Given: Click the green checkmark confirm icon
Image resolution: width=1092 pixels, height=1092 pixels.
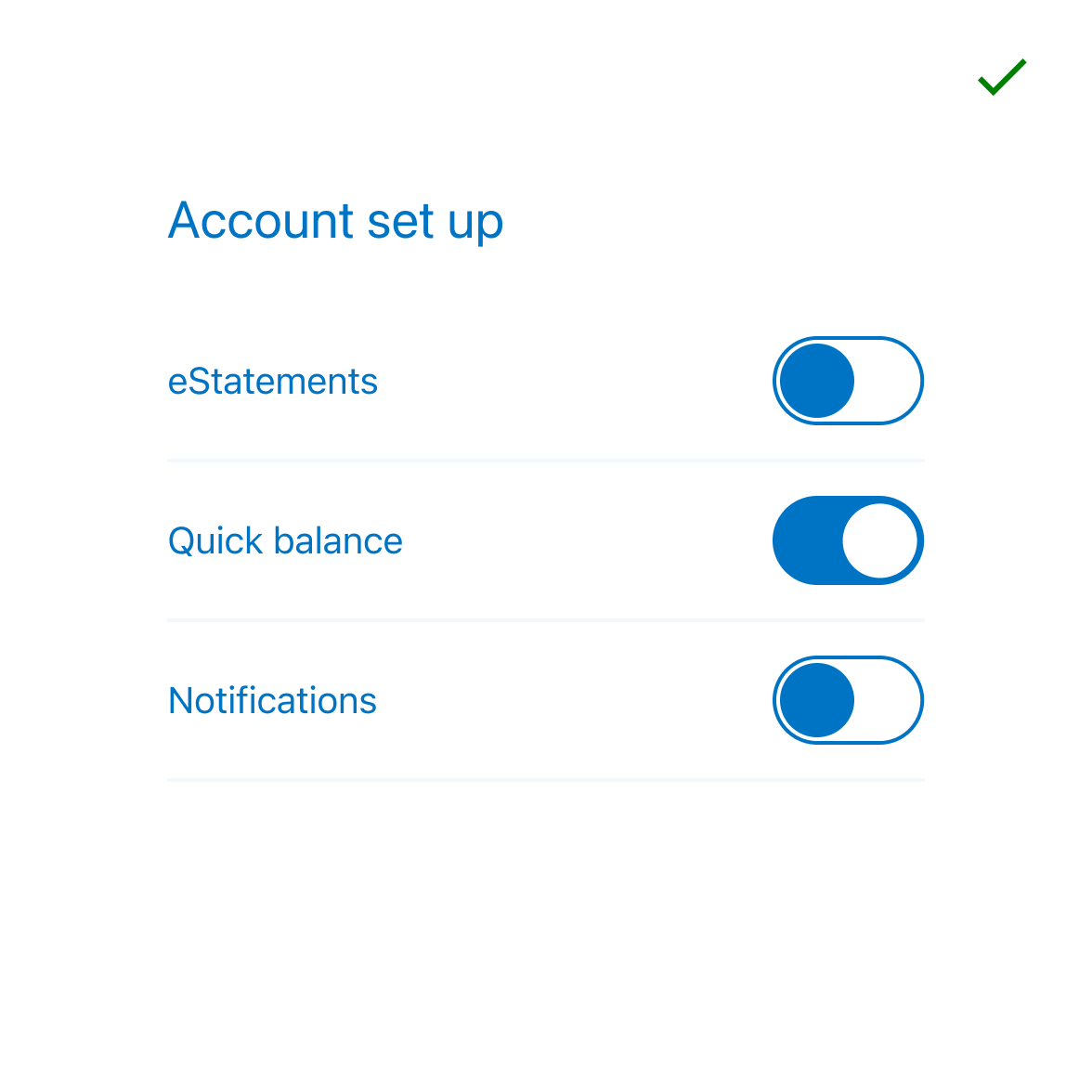Looking at the screenshot, I should coord(1002,77).
